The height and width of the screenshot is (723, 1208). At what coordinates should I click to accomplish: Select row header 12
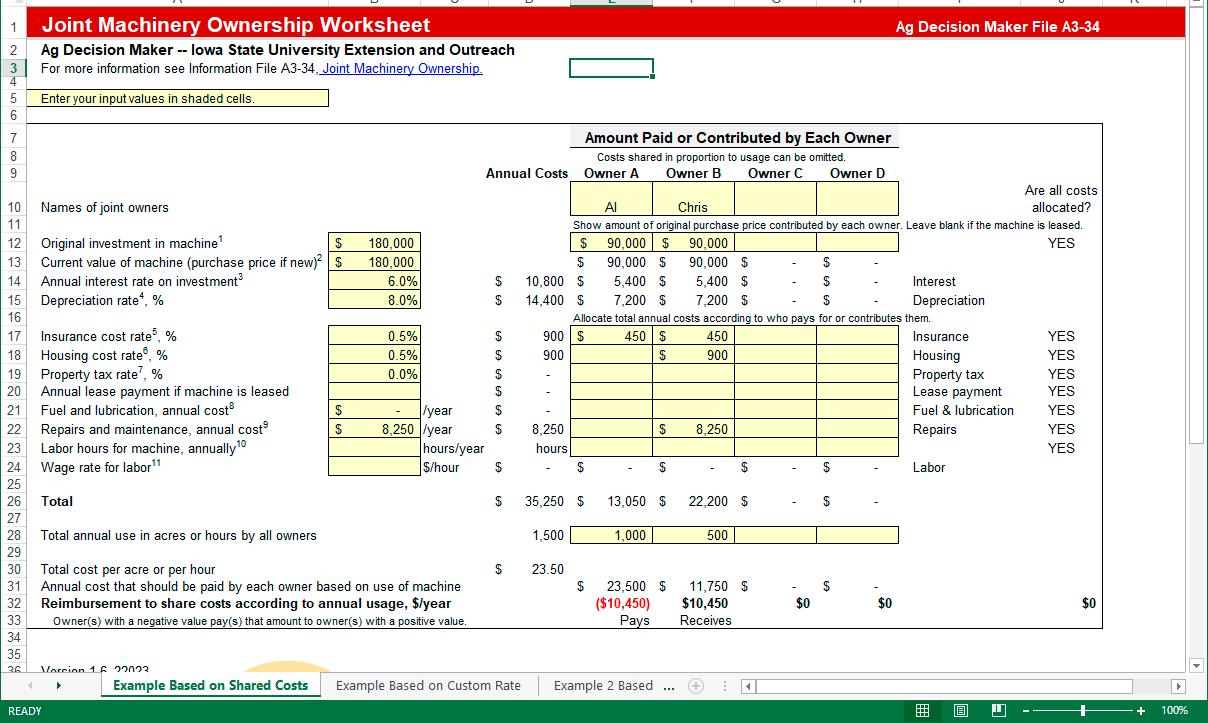13,243
